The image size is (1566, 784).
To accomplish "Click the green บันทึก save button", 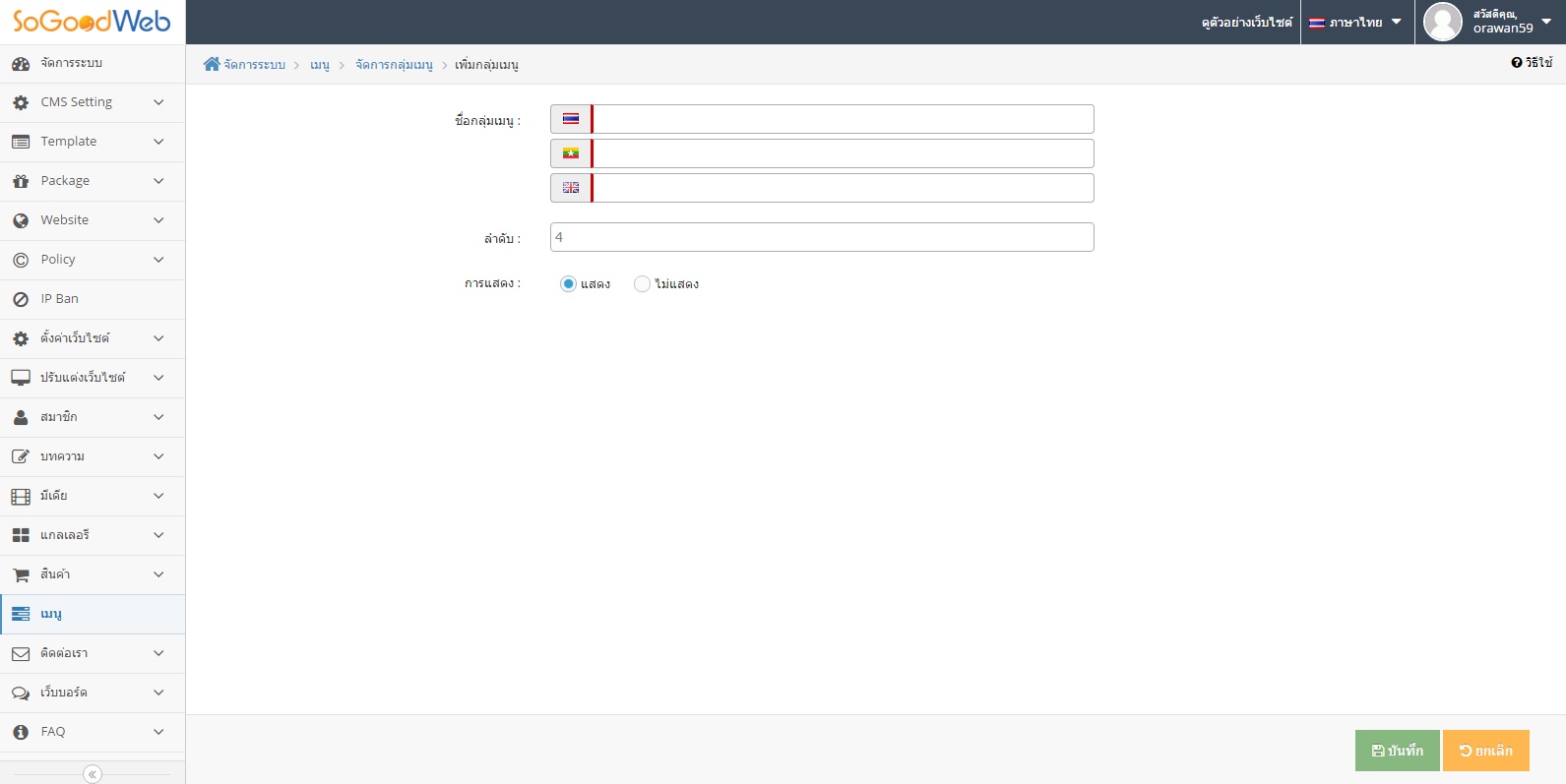I will (1398, 751).
